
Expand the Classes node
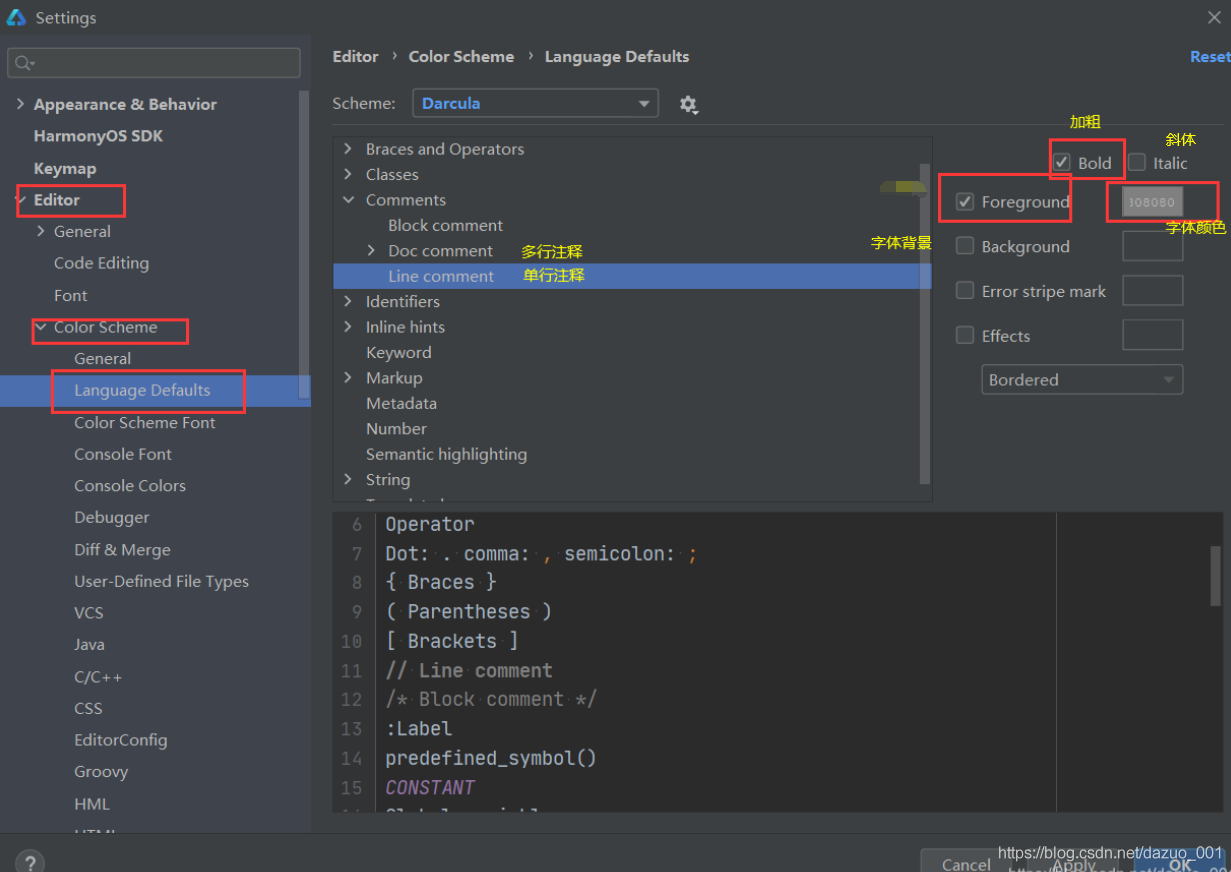click(348, 174)
